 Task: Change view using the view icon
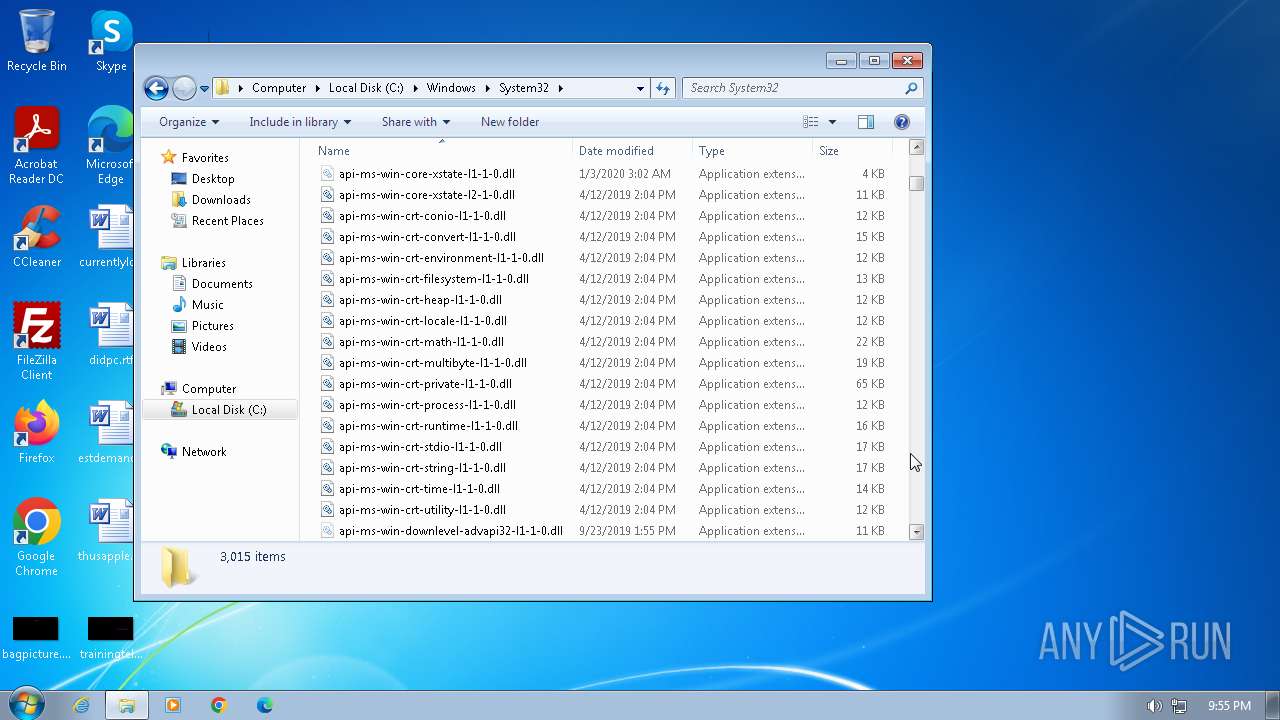811,122
